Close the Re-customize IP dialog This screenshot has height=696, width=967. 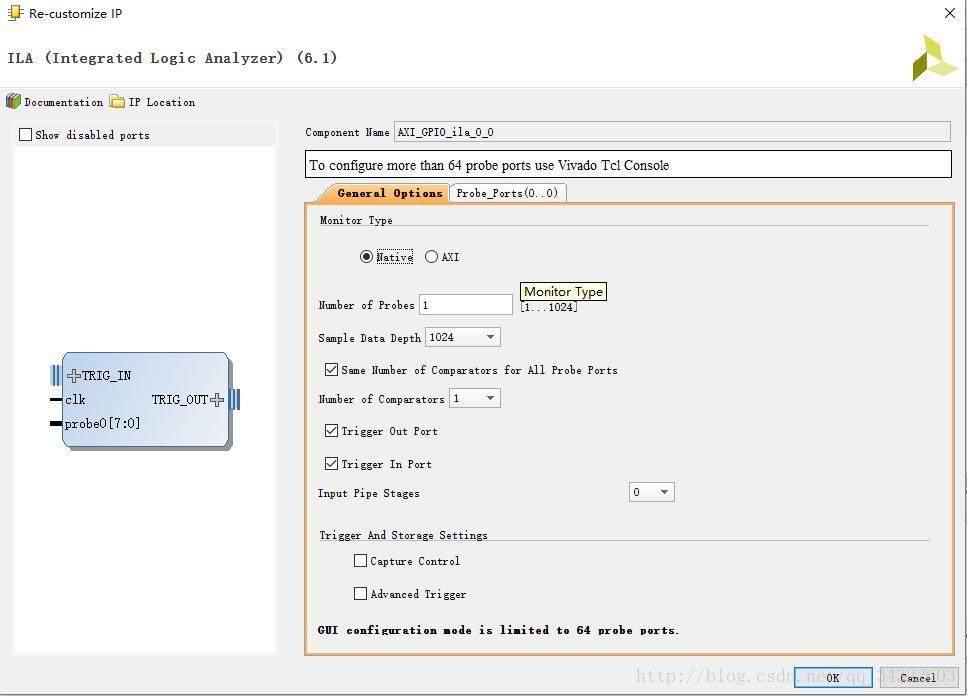pos(950,13)
